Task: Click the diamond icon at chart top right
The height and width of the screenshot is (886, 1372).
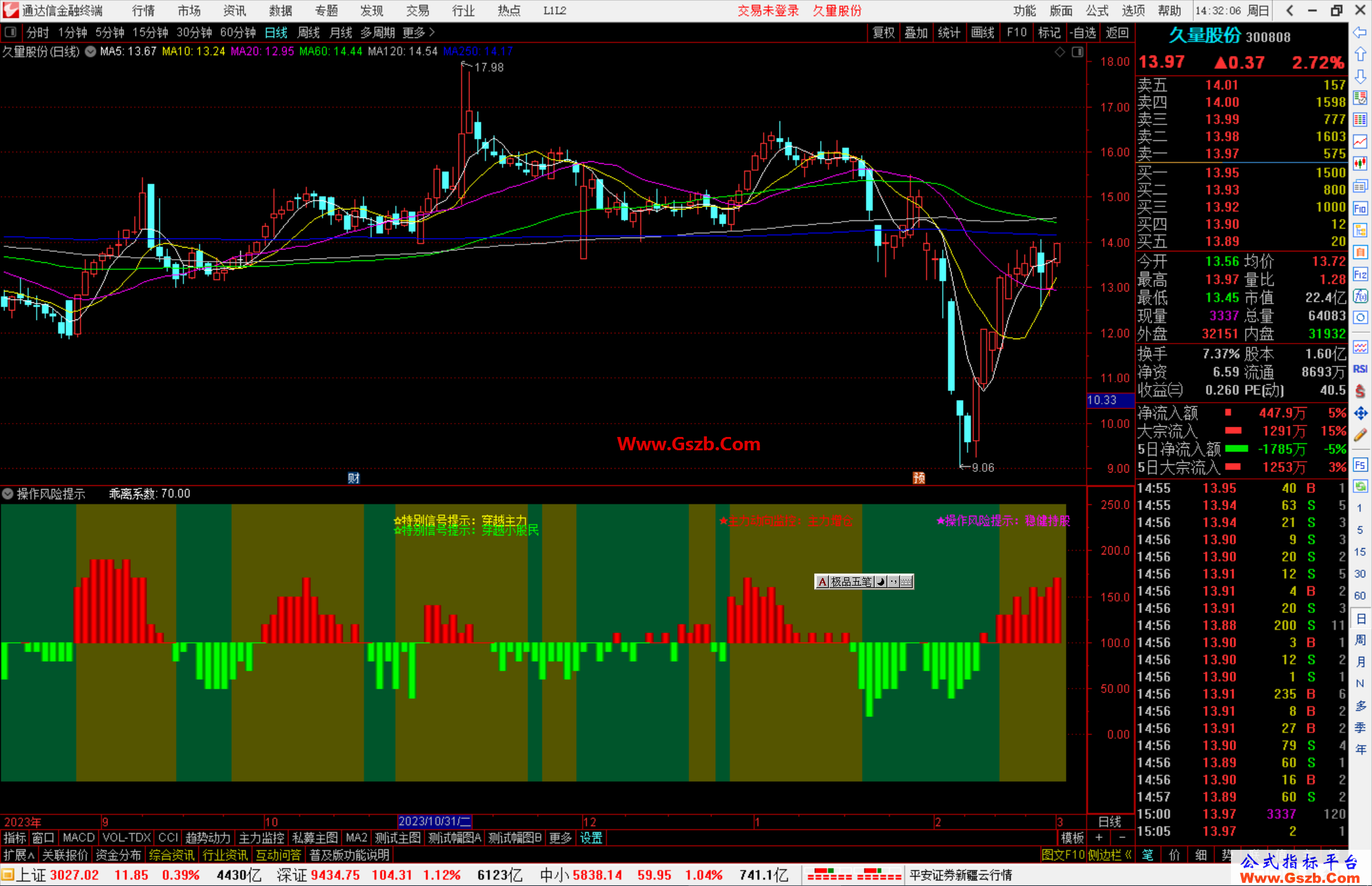Action: [x=1059, y=52]
